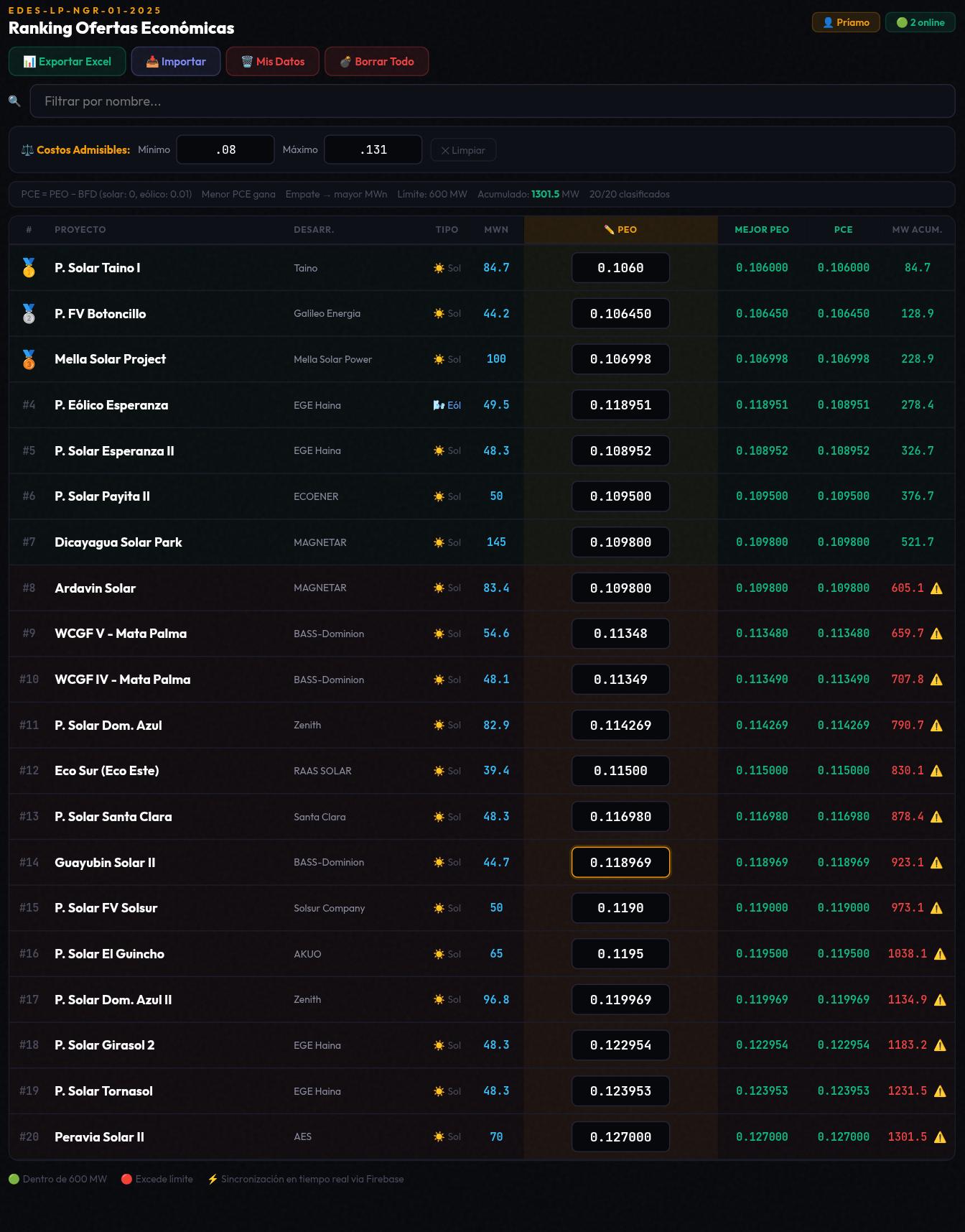Screen dimensions: 965x1232
Task: Click the Mínimo admissible cost field
Action: 225,149
